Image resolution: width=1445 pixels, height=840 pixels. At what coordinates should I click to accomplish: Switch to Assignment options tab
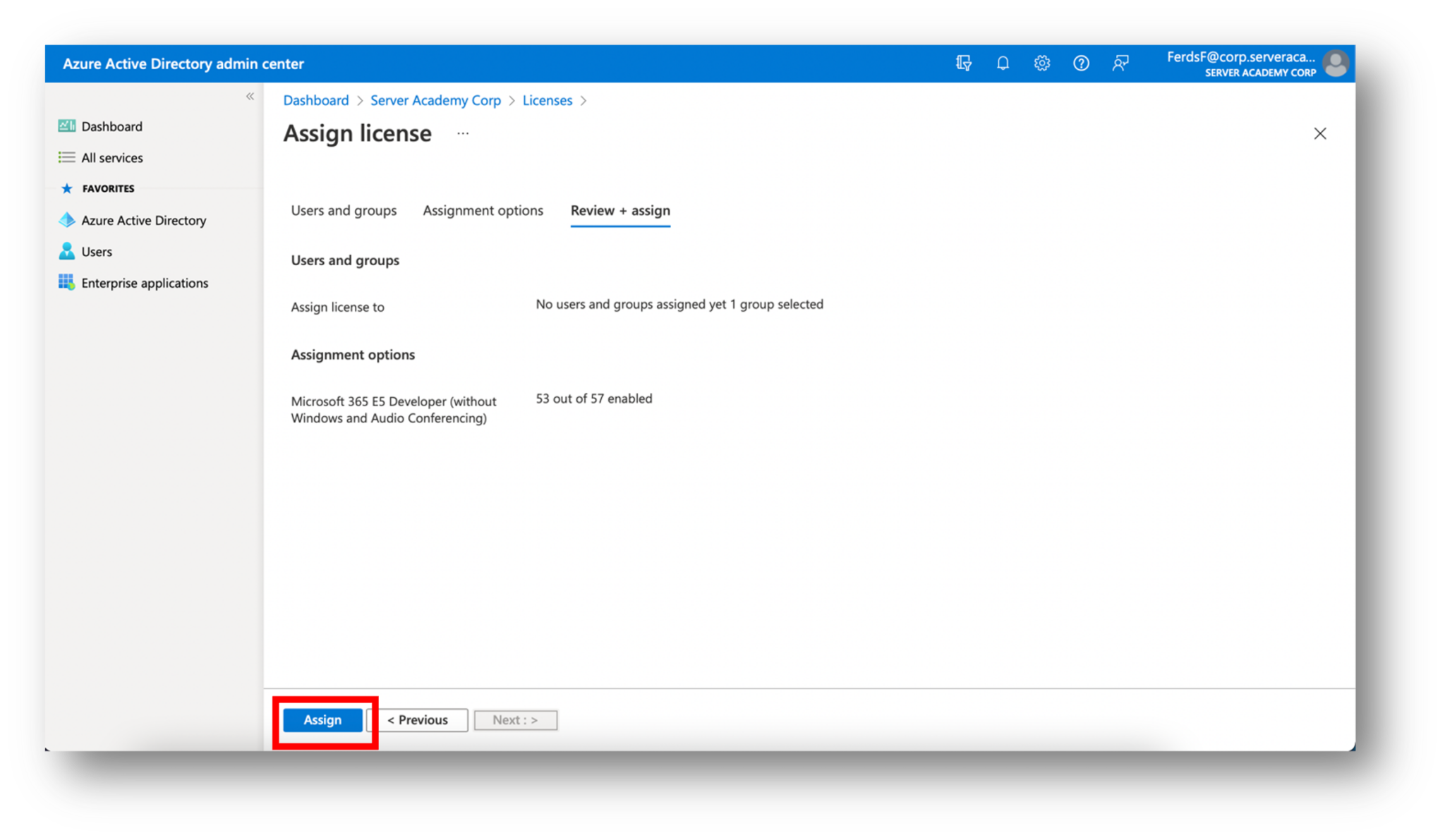pyautogui.click(x=483, y=211)
